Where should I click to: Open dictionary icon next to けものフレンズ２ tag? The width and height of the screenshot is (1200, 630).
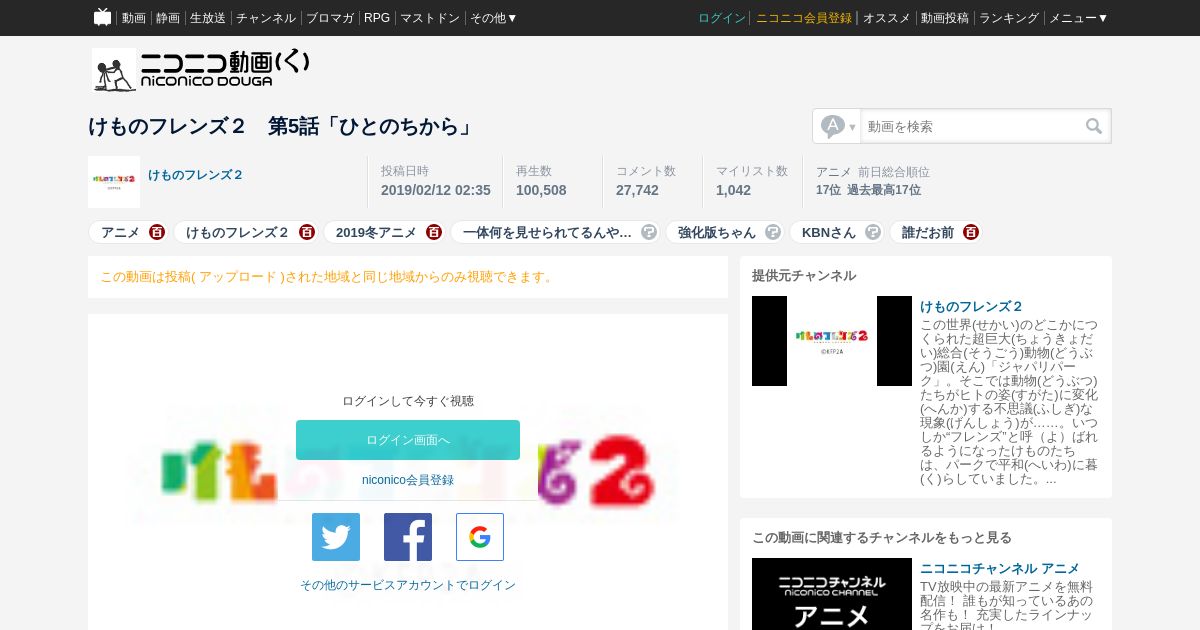307,232
